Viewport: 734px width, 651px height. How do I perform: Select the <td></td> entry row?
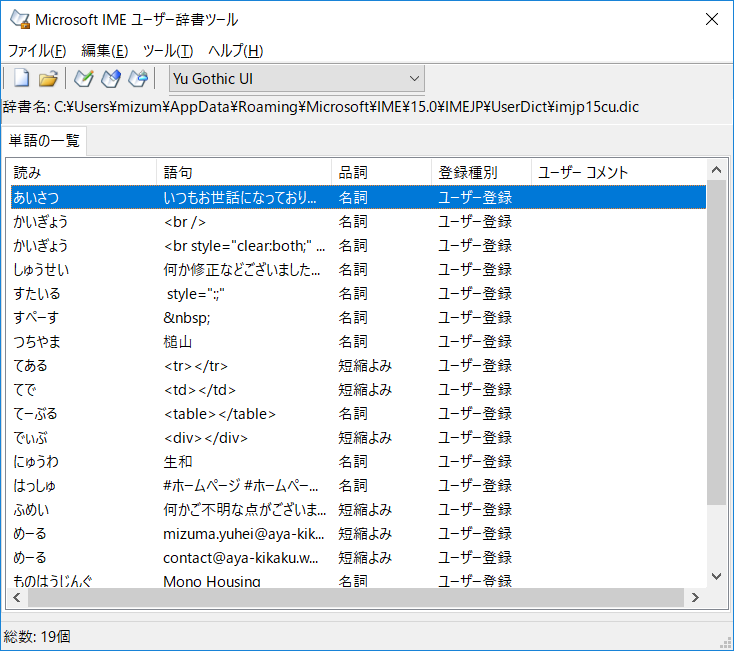(x=358, y=389)
